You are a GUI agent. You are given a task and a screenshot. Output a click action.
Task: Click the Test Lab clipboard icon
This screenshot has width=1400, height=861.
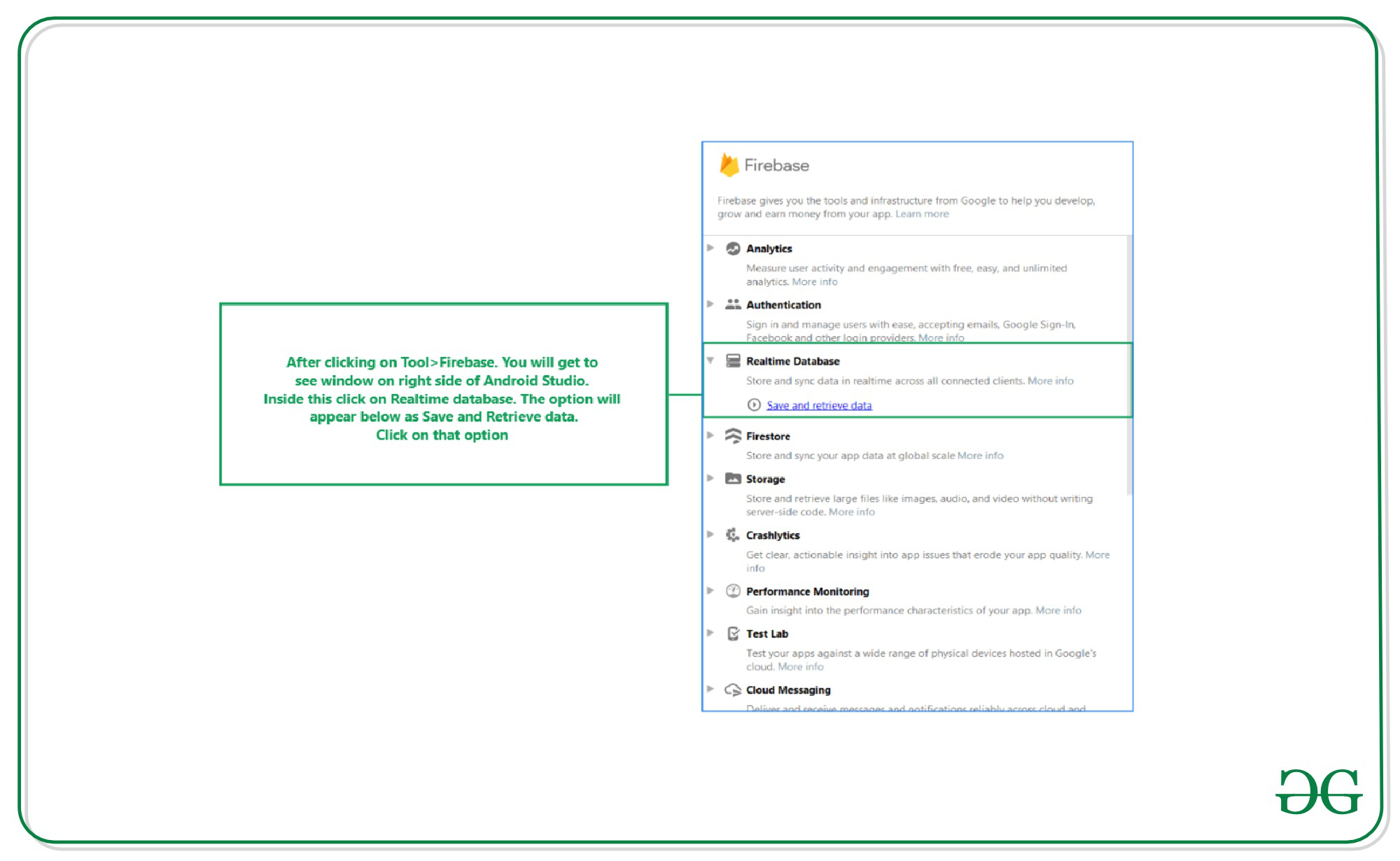pos(733,633)
